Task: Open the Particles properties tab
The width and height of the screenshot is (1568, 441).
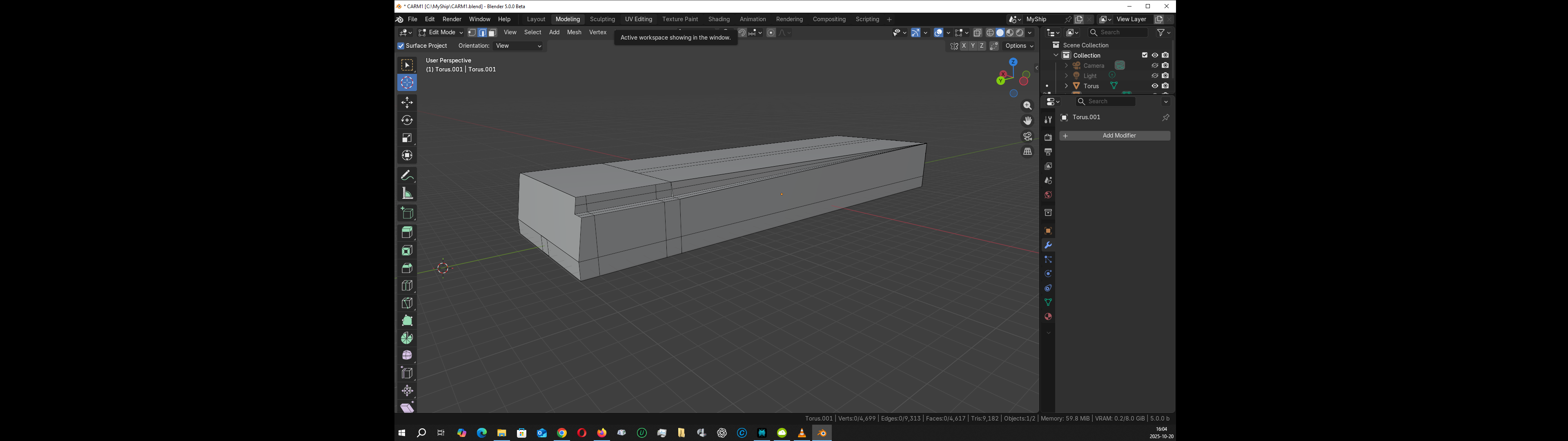Action: coord(1047,259)
